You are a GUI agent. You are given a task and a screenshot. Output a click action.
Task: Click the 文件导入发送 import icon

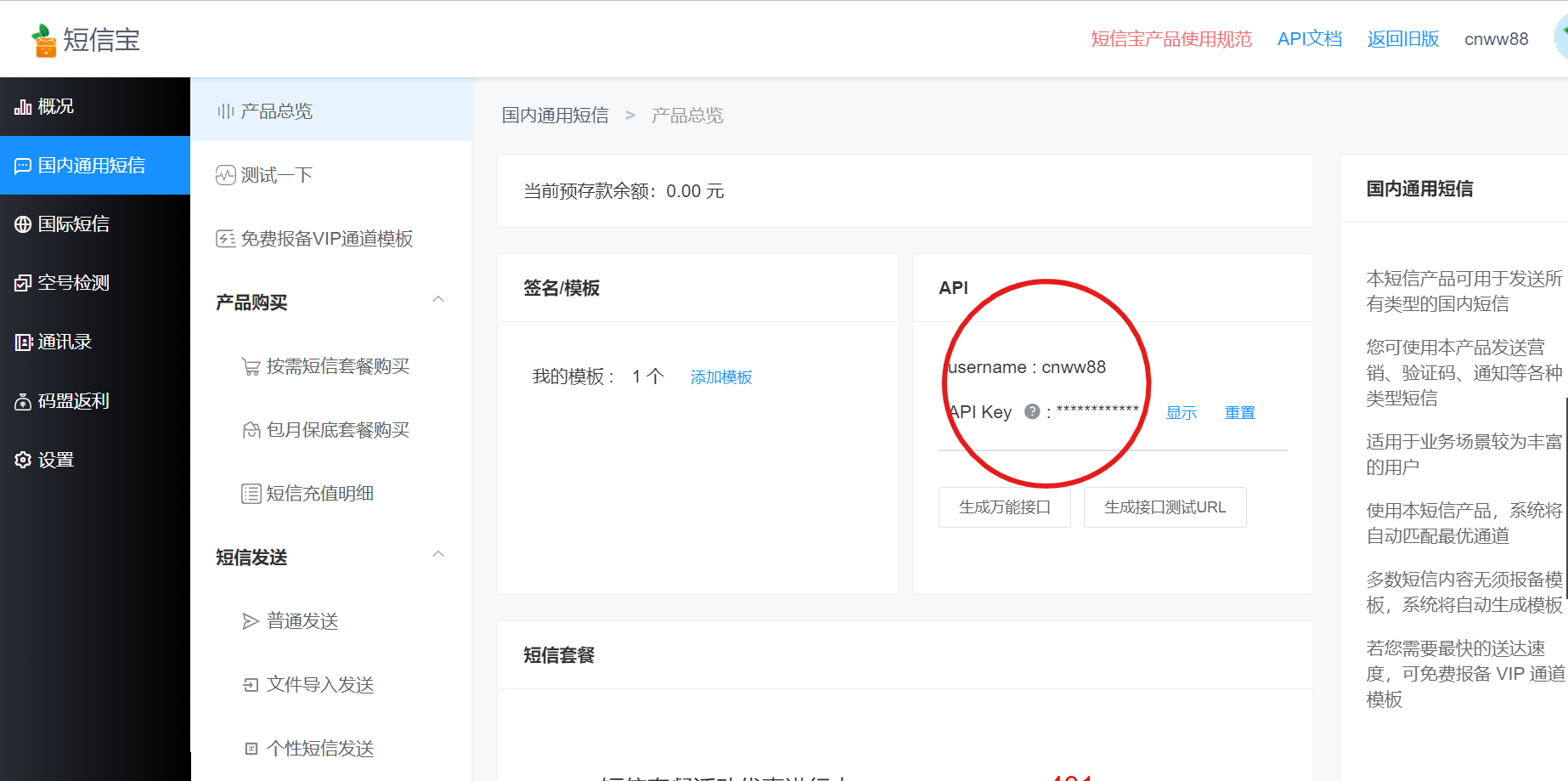tap(251, 685)
